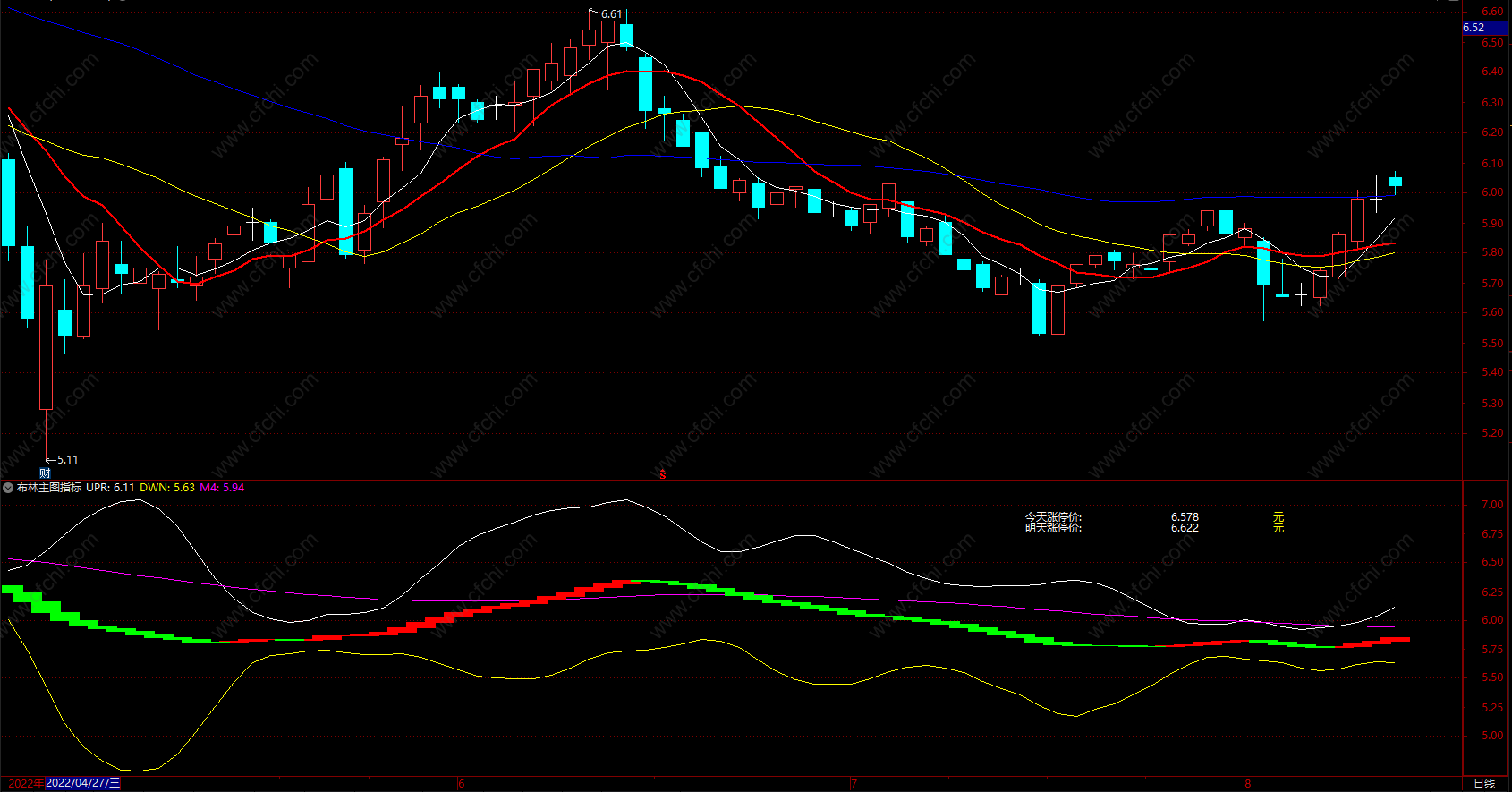This screenshot has height=792, width=1512.
Task: Click the M4: 5.94 value
Action: pyautogui.click(x=222, y=488)
